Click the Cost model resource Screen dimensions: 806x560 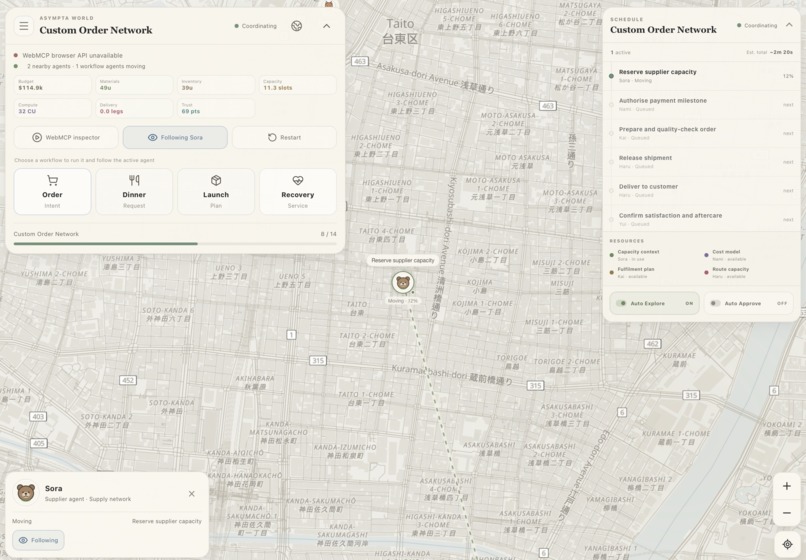point(725,255)
